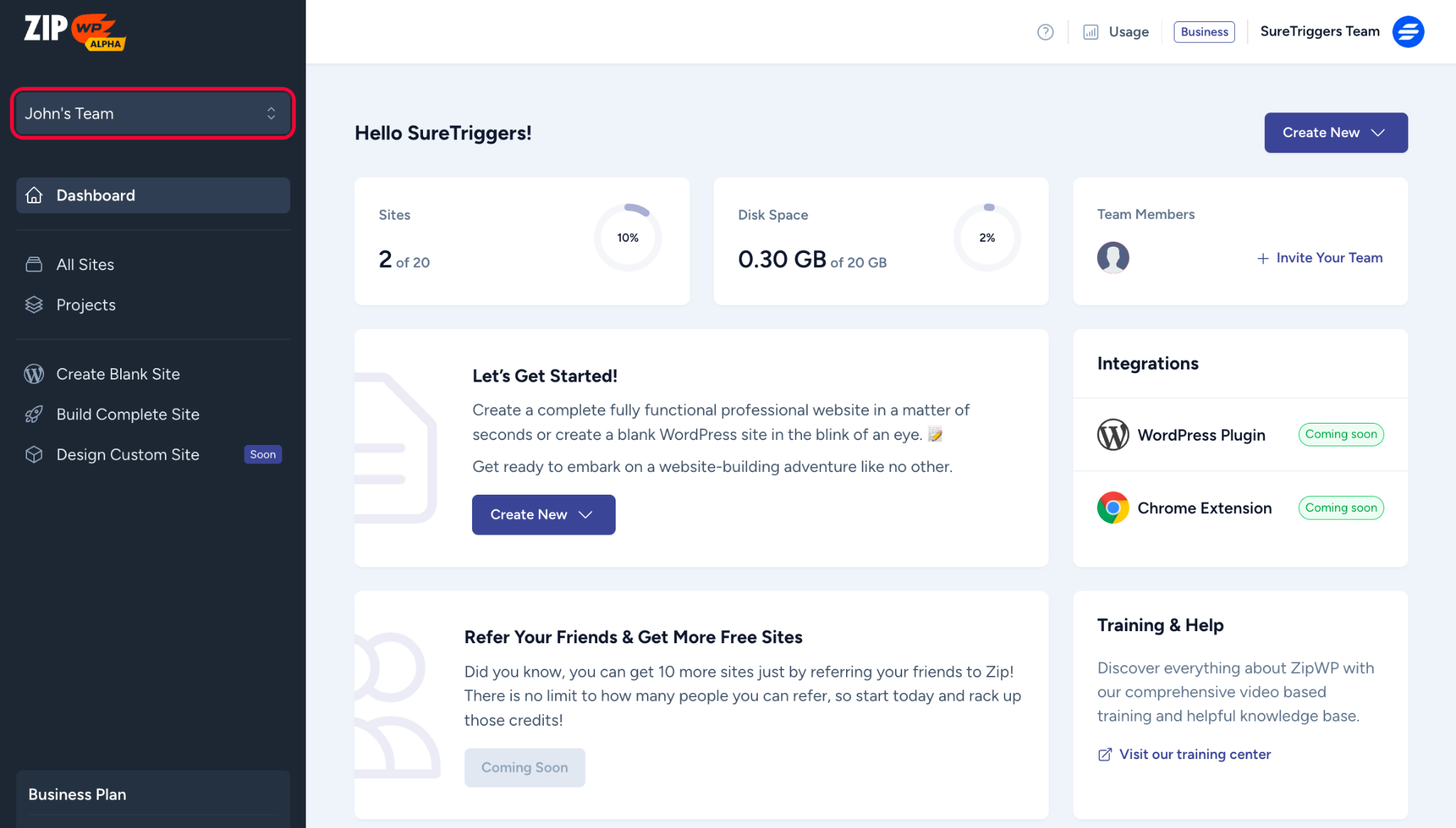
Task: Click the ZipWP Alpha logo
Action: click(75, 31)
